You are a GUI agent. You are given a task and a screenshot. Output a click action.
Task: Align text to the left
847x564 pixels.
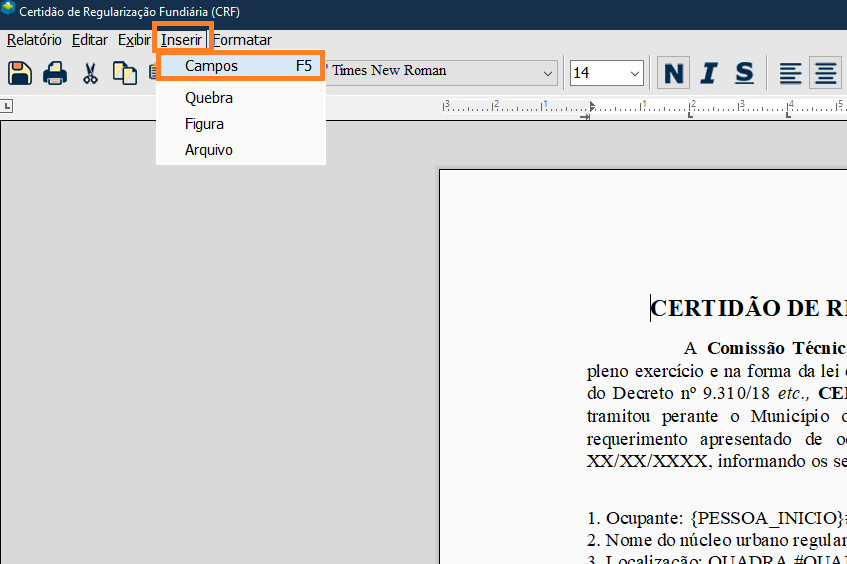pos(791,73)
